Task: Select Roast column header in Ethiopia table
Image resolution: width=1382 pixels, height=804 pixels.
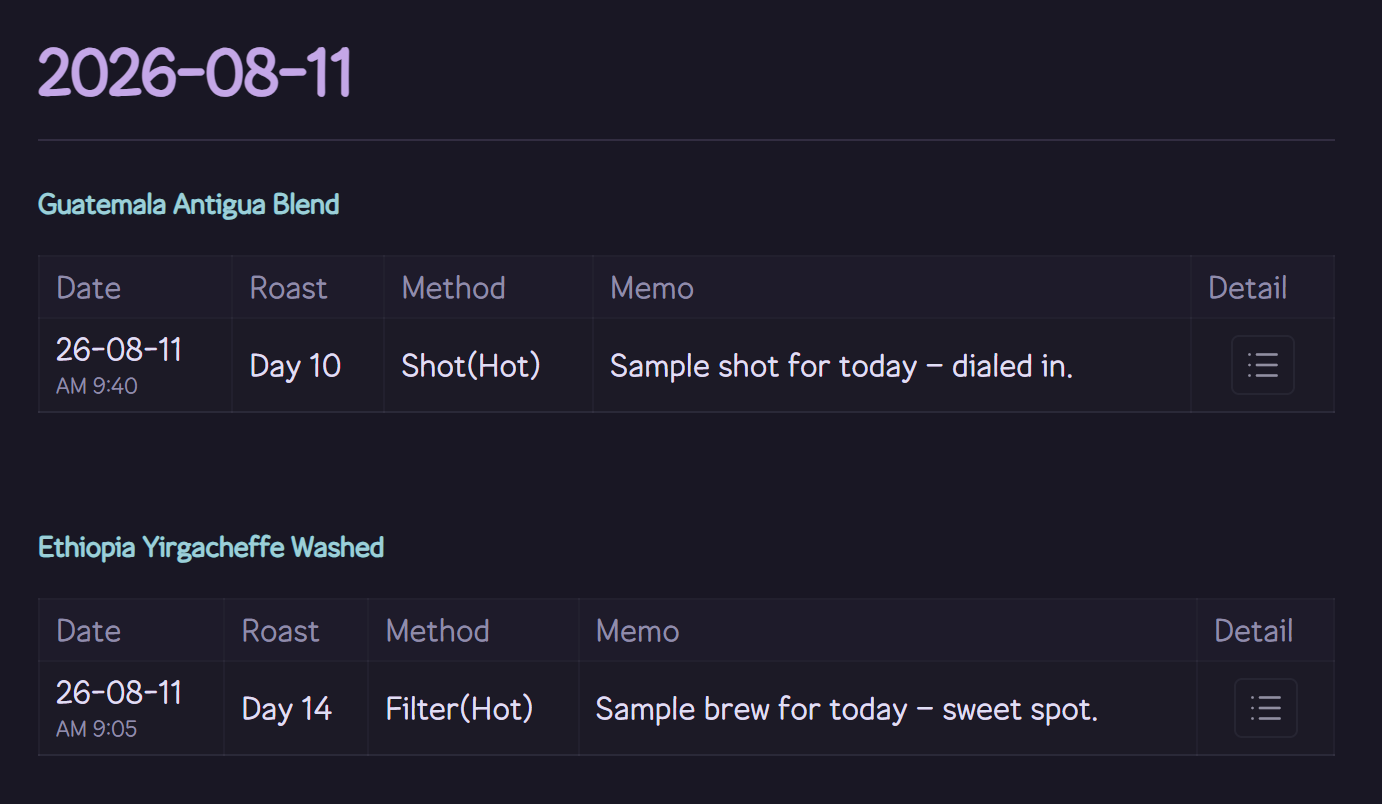Action: pyautogui.click(x=280, y=631)
